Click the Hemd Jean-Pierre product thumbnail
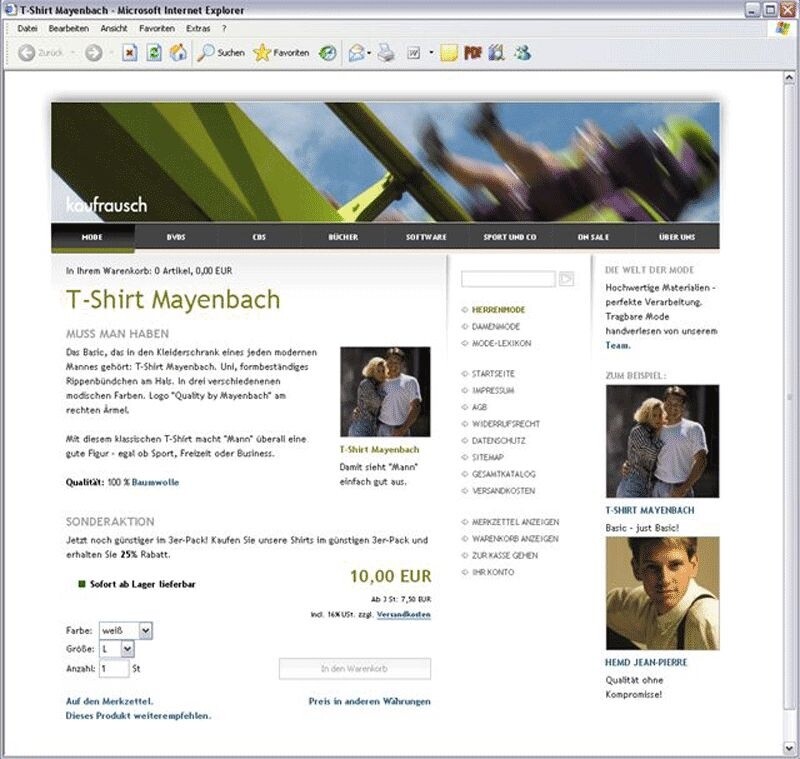800x759 pixels. (662, 593)
